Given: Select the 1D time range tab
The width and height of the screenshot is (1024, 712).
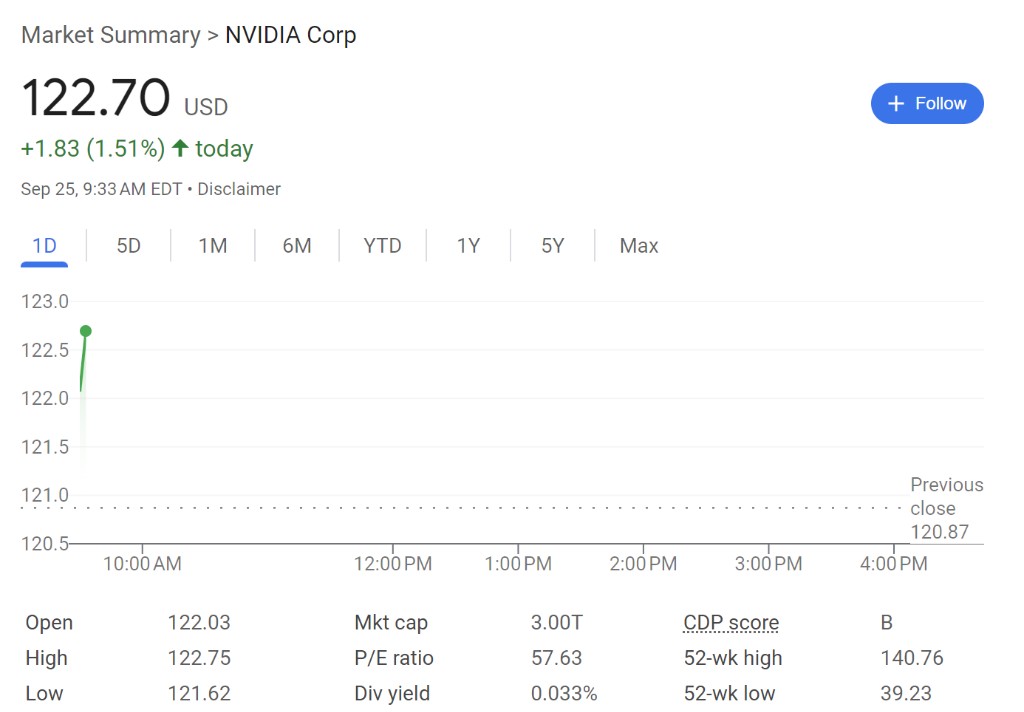Looking at the screenshot, I should click(44, 246).
